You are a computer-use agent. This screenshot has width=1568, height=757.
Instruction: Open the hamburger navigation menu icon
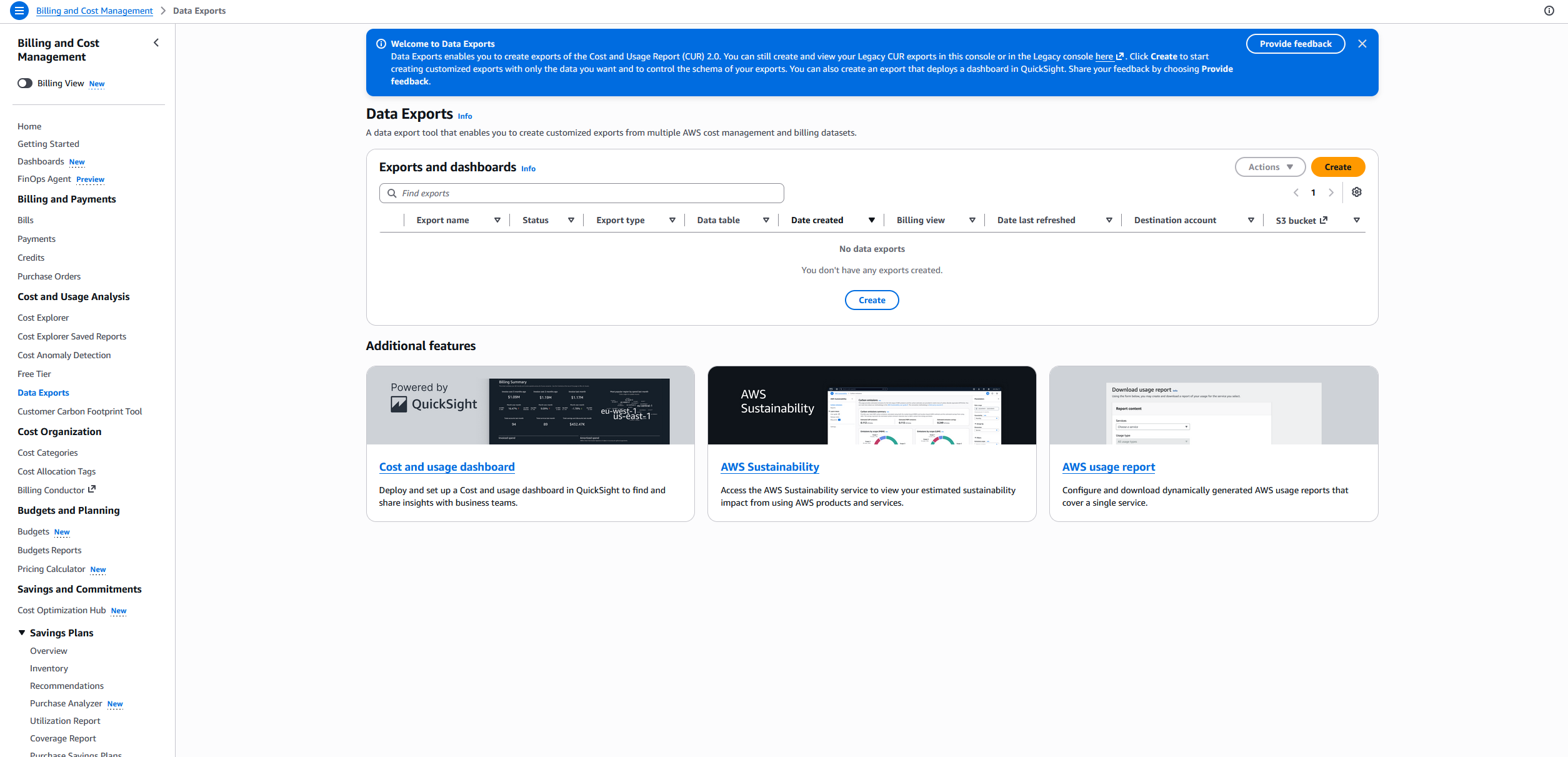[x=19, y=11]
